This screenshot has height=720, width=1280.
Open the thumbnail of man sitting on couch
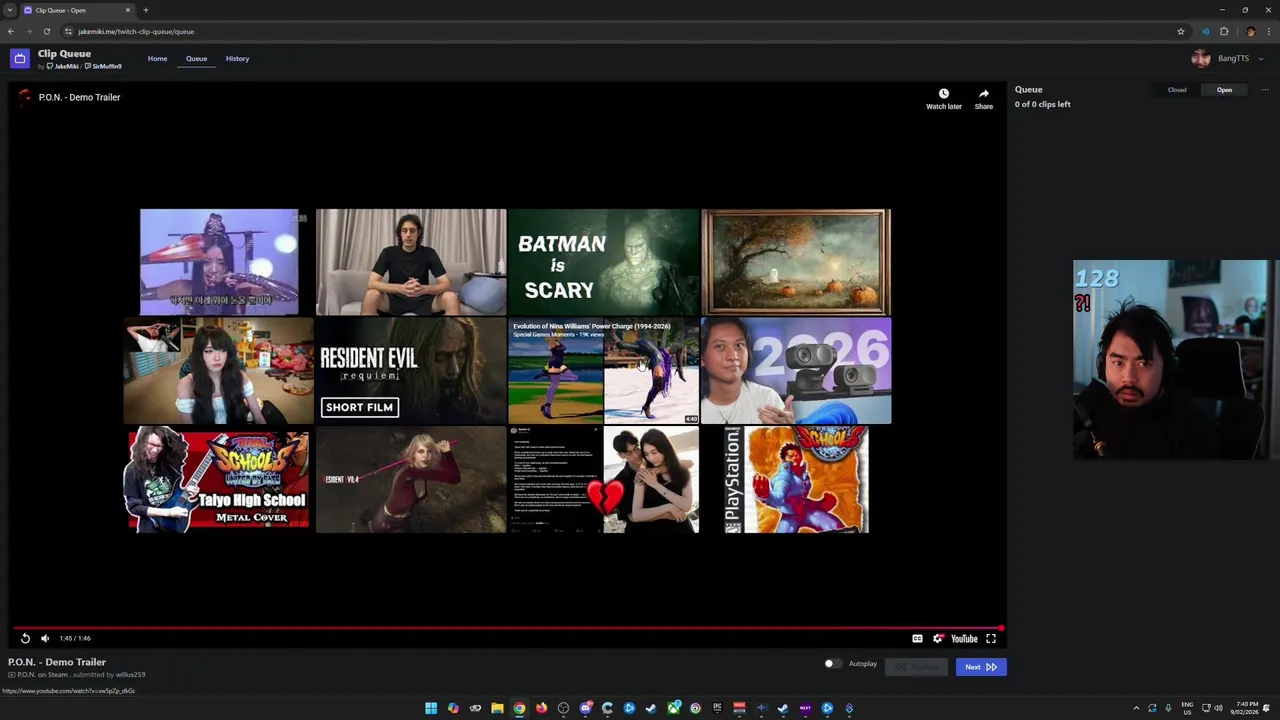411,262
